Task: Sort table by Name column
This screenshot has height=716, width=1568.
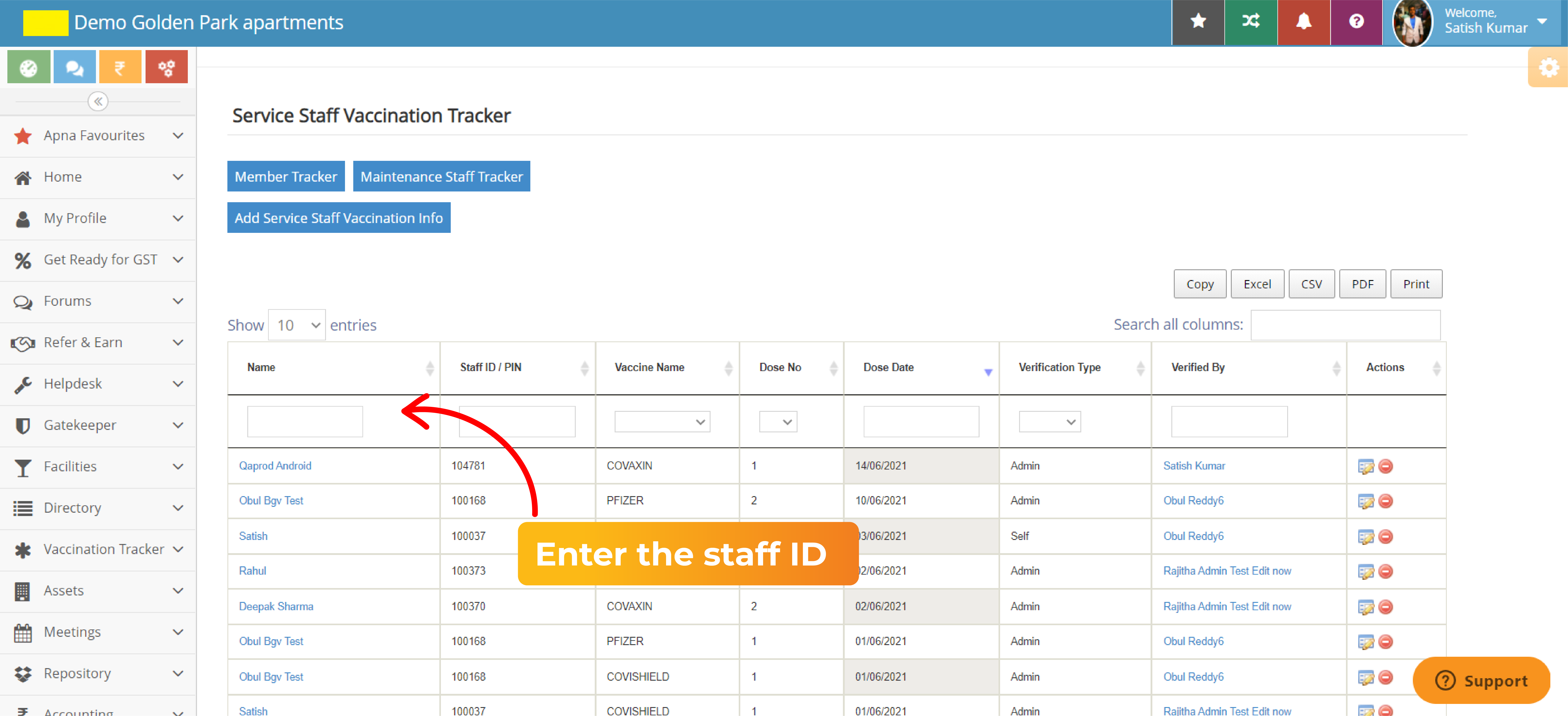Action: point(334,368)
